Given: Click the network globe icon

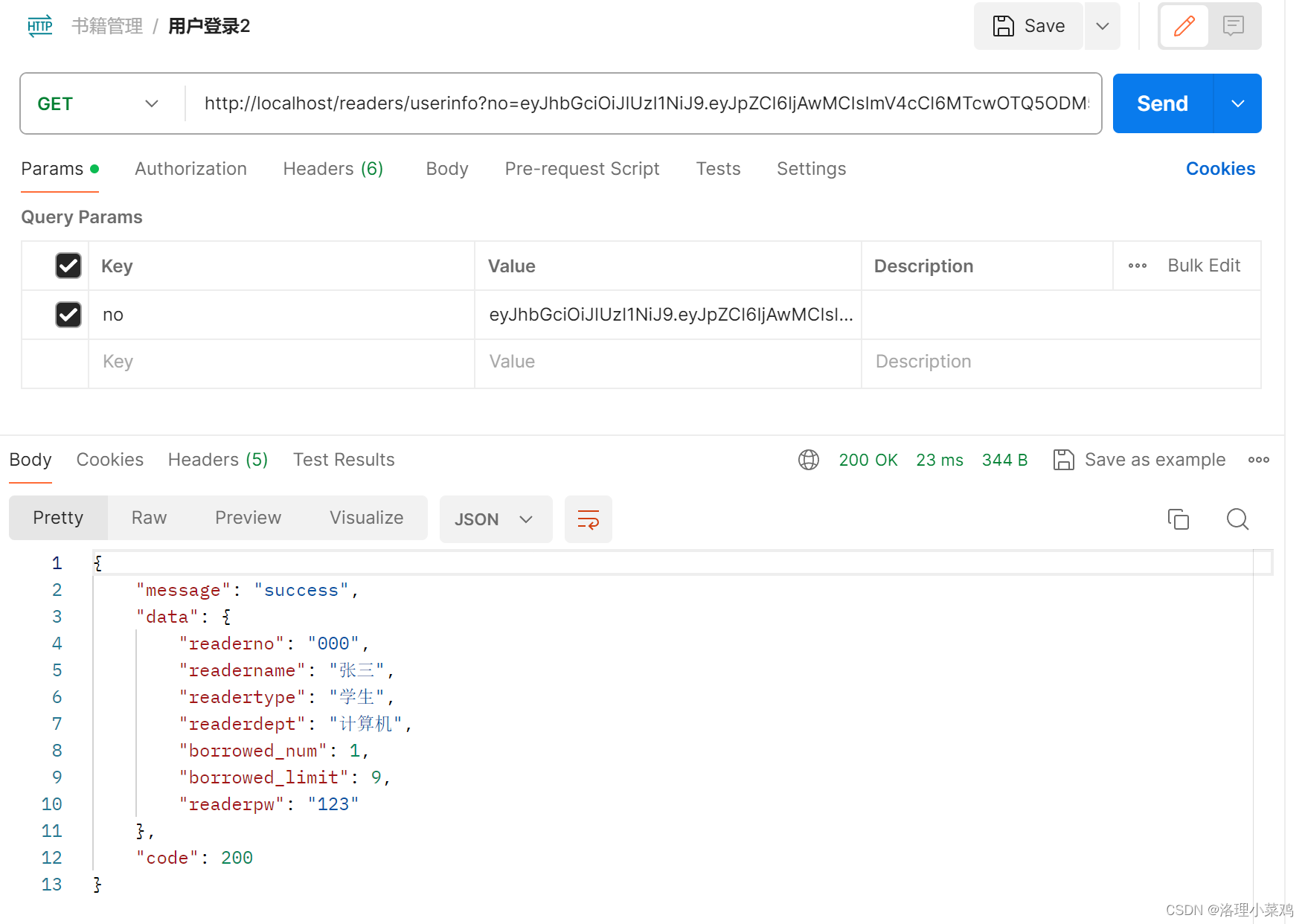Looking at the screenshot, I should coord(809,460).
